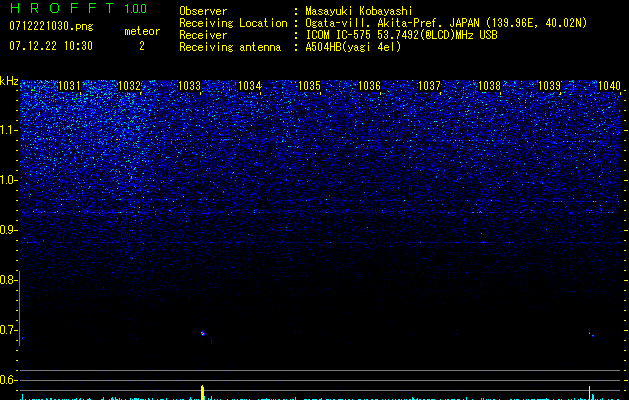
Task: Click the meteor label
Action: coord(142,31)
